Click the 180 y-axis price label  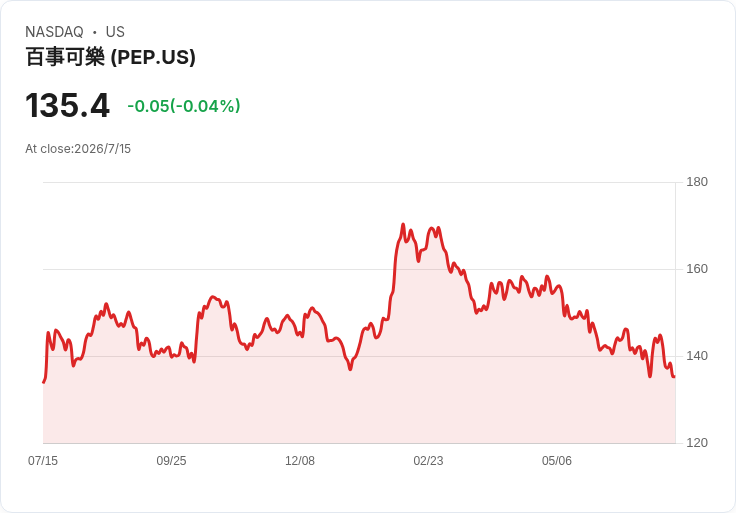click(697, 182)
